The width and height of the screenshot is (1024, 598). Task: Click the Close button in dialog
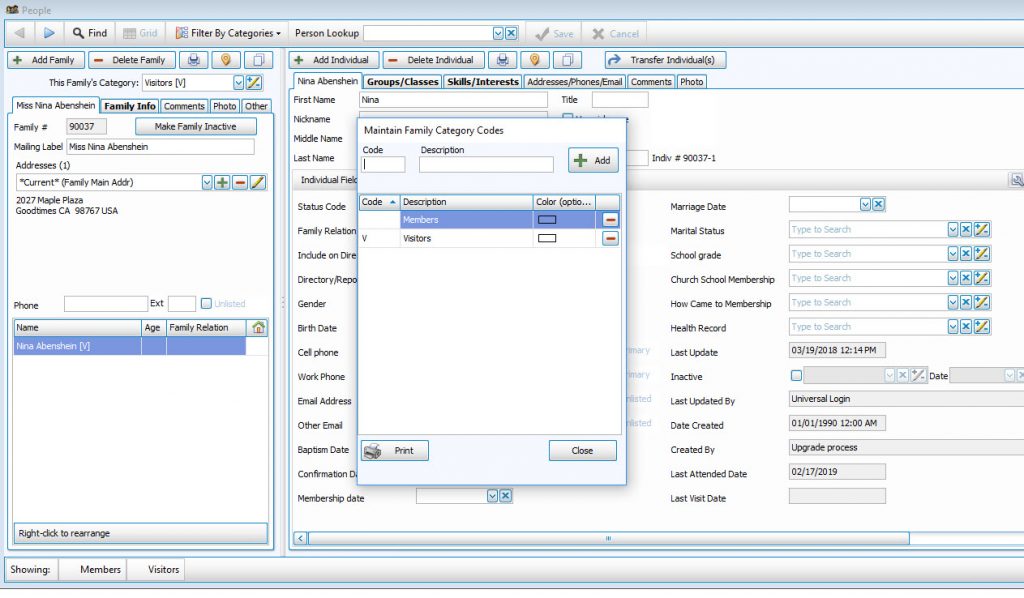[582, 451]
